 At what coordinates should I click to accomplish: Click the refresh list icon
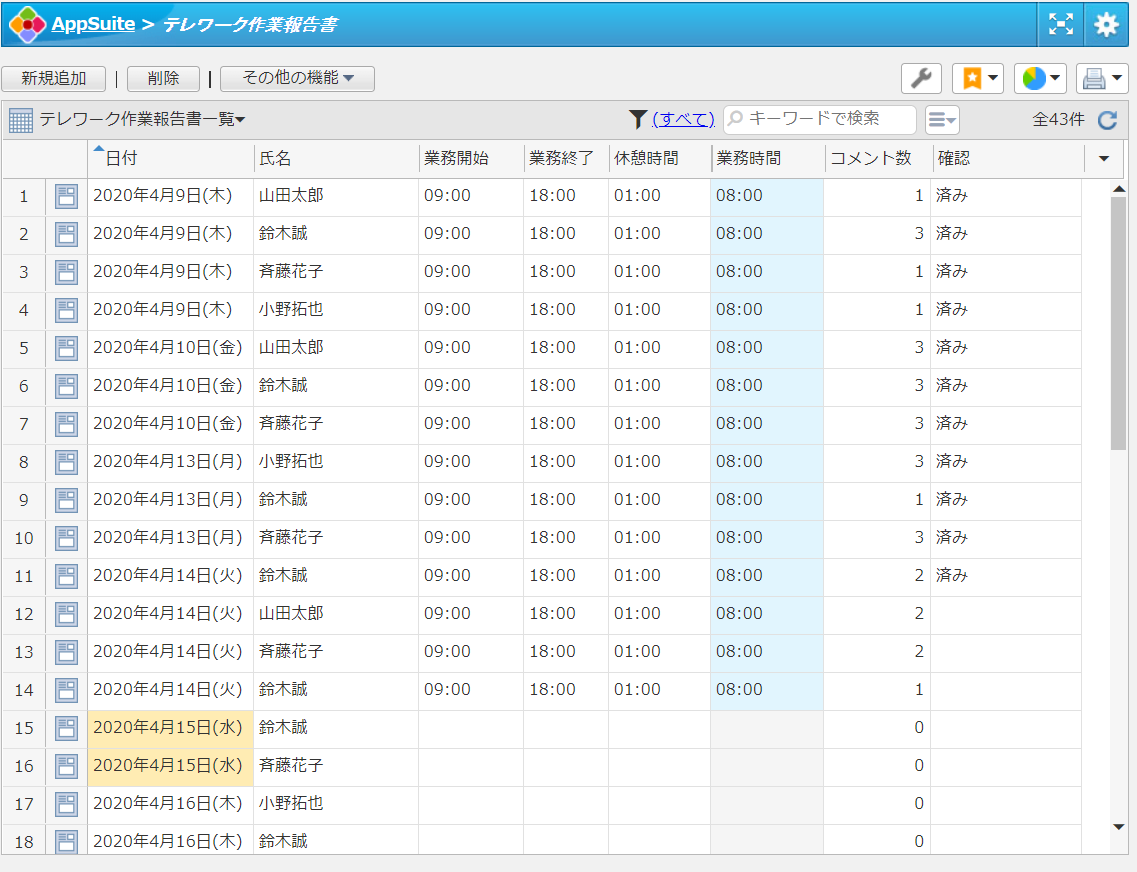tap(1107, 120)
